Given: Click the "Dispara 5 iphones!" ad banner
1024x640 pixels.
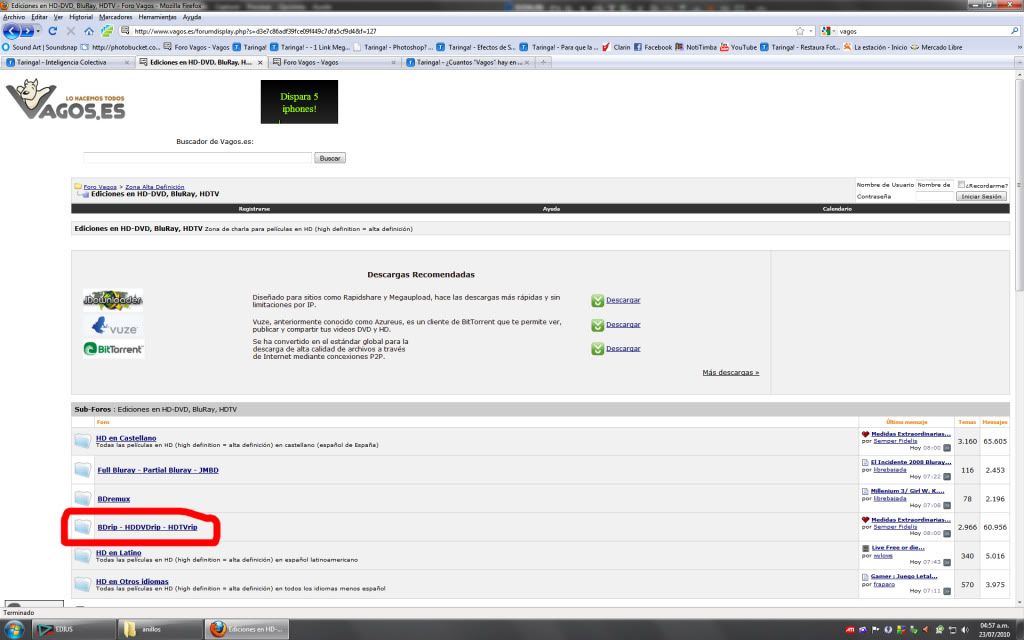Looking at the screenshot, I should pos(299,102).
